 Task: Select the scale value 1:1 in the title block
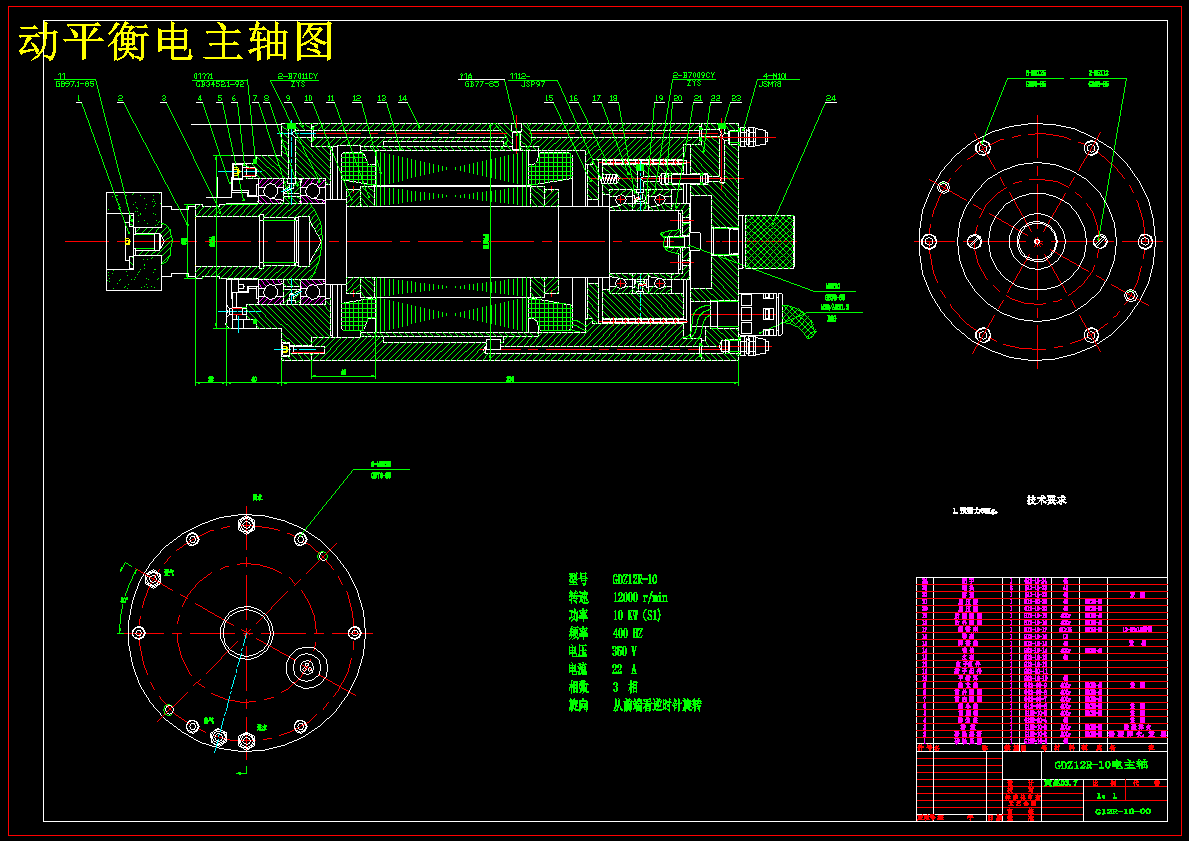click(x=1106, y=795)
